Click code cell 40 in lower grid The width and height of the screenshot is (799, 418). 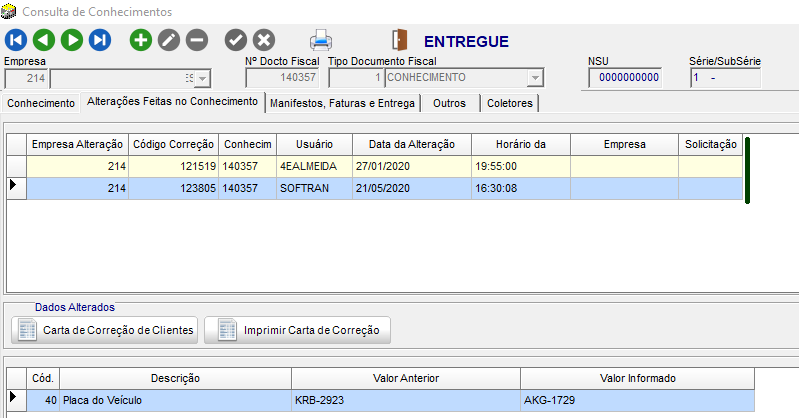point(43,400)
